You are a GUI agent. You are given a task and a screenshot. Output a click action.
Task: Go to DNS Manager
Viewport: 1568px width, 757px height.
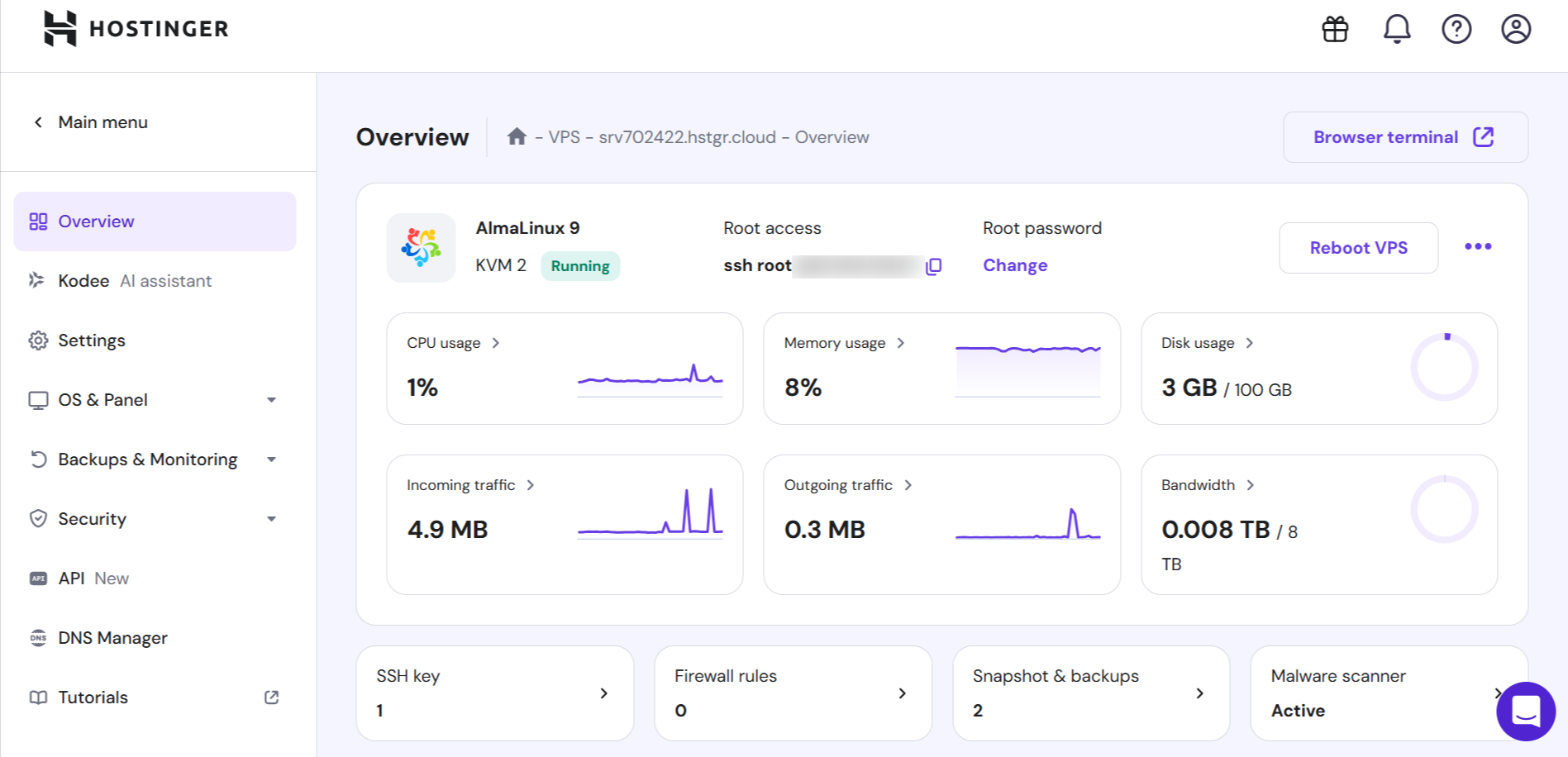[x=112, y=637]
